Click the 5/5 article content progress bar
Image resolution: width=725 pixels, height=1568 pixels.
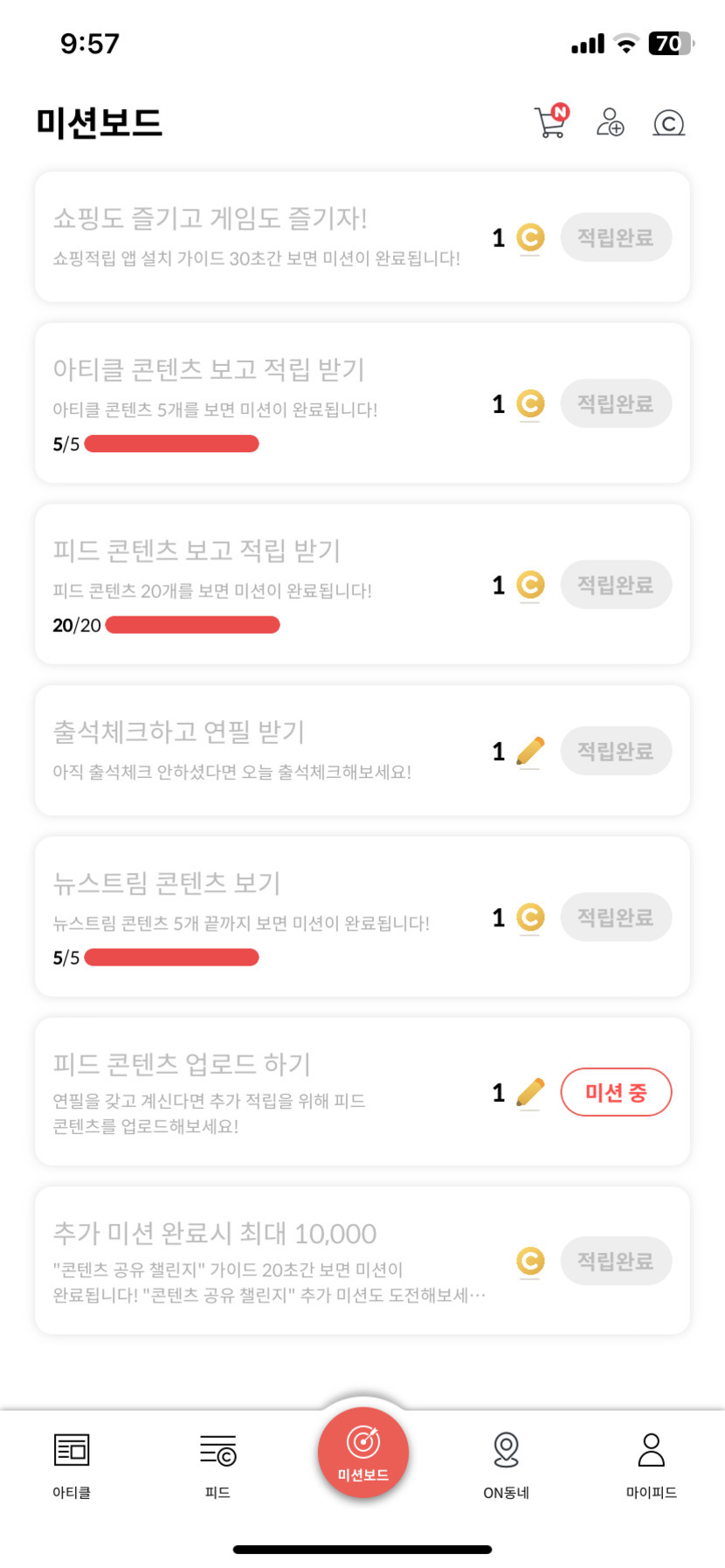pos(171,444)
